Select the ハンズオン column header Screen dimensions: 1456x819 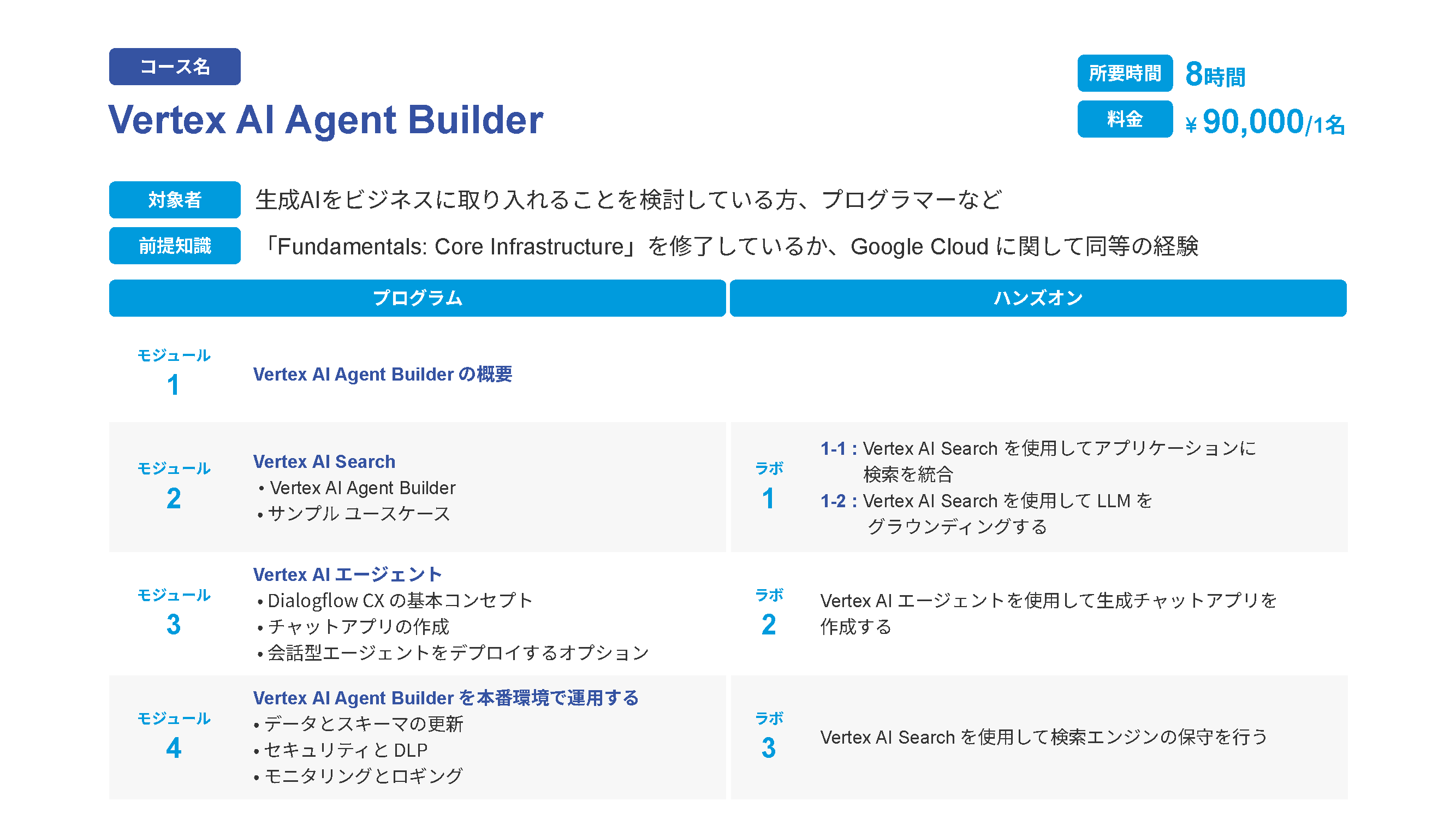[1038, 298]
